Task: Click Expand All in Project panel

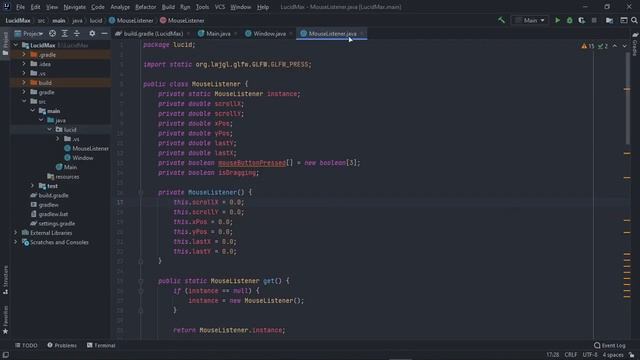Action: (x=64, y=33)
